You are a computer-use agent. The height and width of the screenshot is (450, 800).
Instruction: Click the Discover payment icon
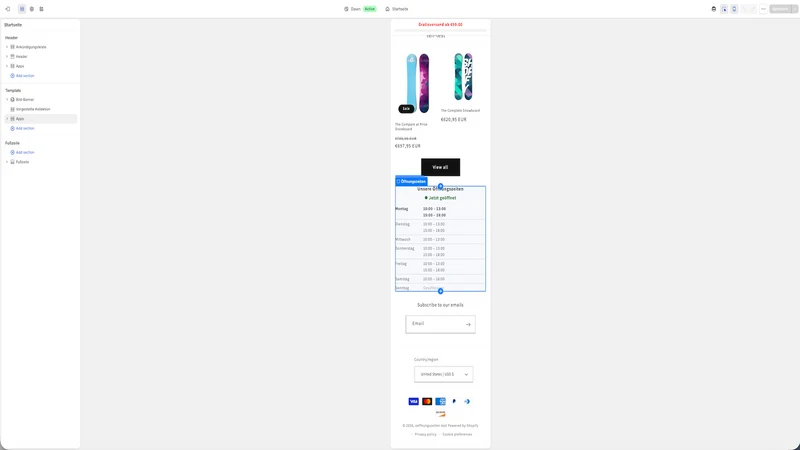coord(440,413)
